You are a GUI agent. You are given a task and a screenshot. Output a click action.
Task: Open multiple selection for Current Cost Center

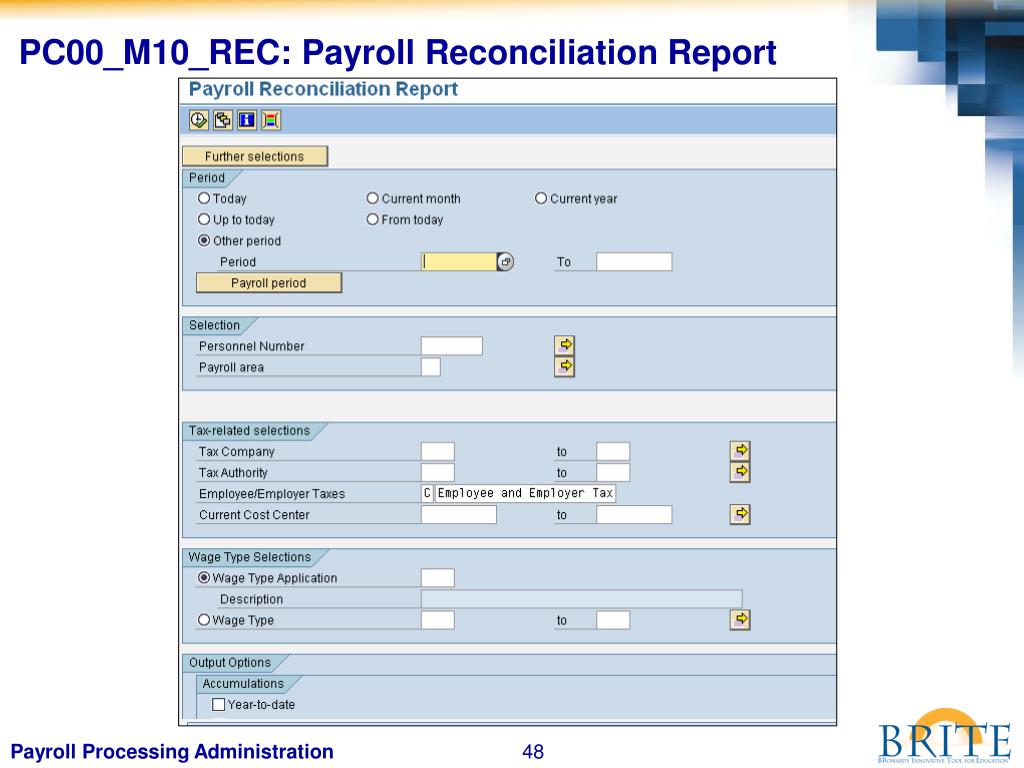740,514
